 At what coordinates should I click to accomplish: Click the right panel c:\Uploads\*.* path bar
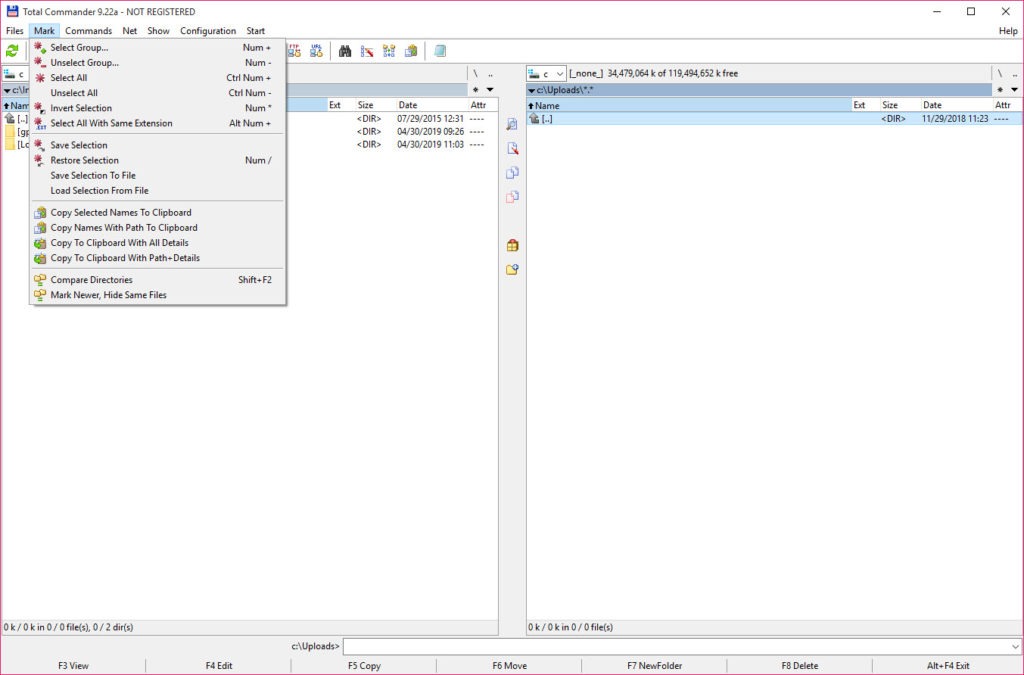pos(760,89)
